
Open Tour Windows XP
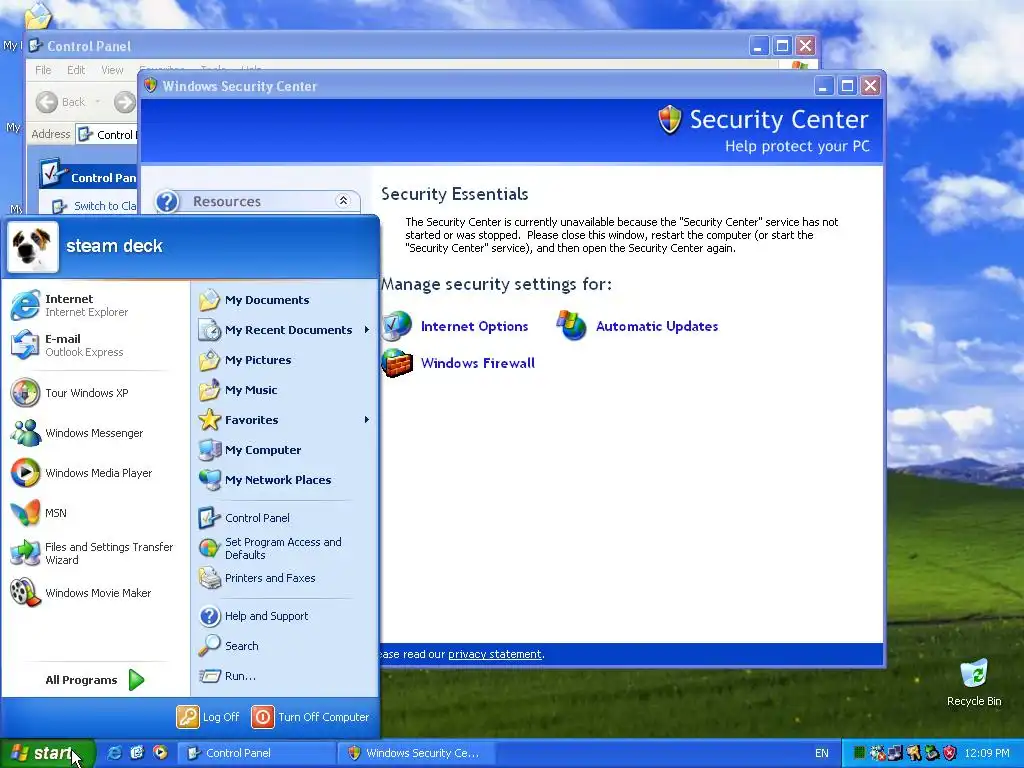click(95, 393)
